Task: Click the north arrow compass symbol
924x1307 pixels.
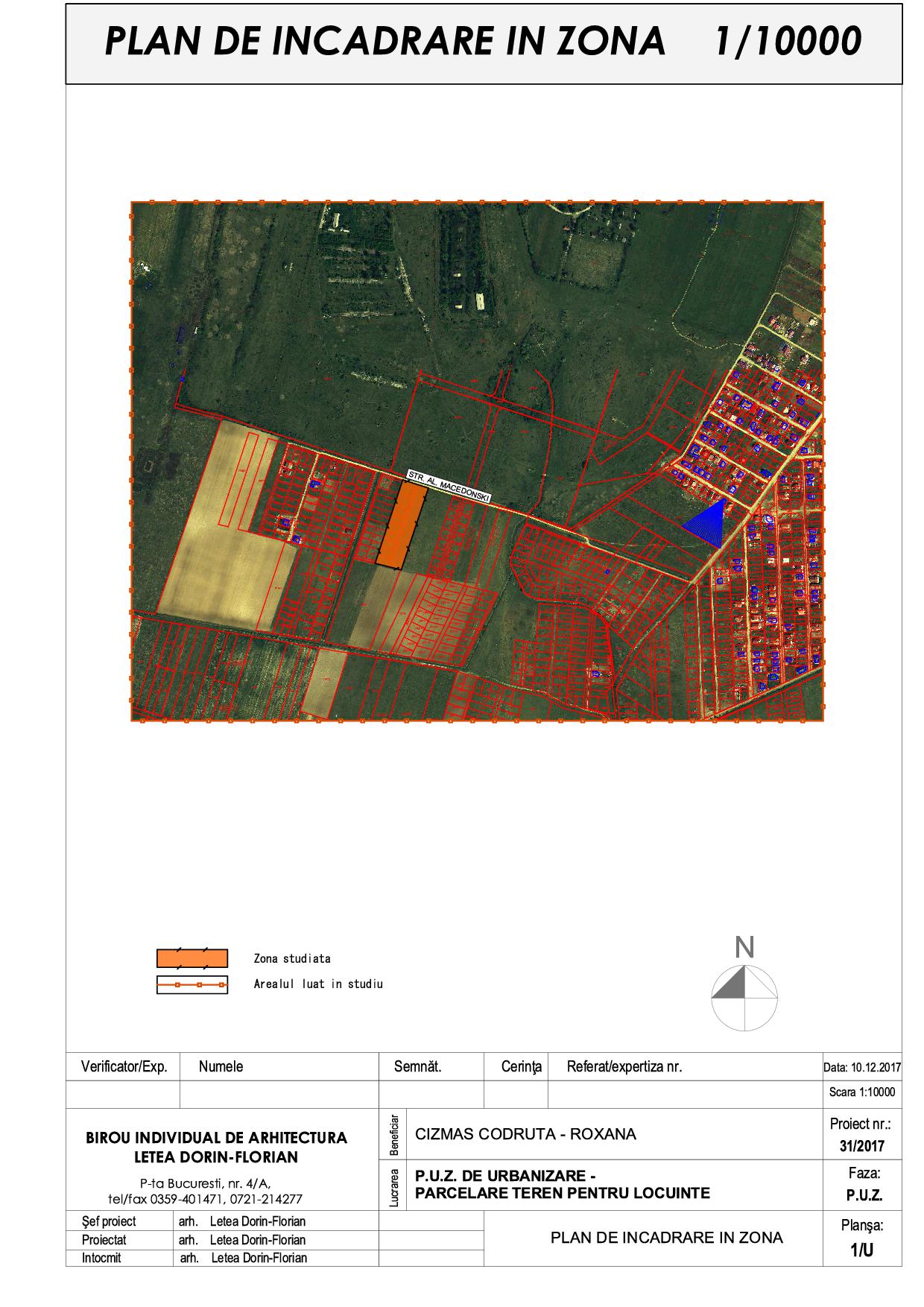Action: [x=744, y=998]
